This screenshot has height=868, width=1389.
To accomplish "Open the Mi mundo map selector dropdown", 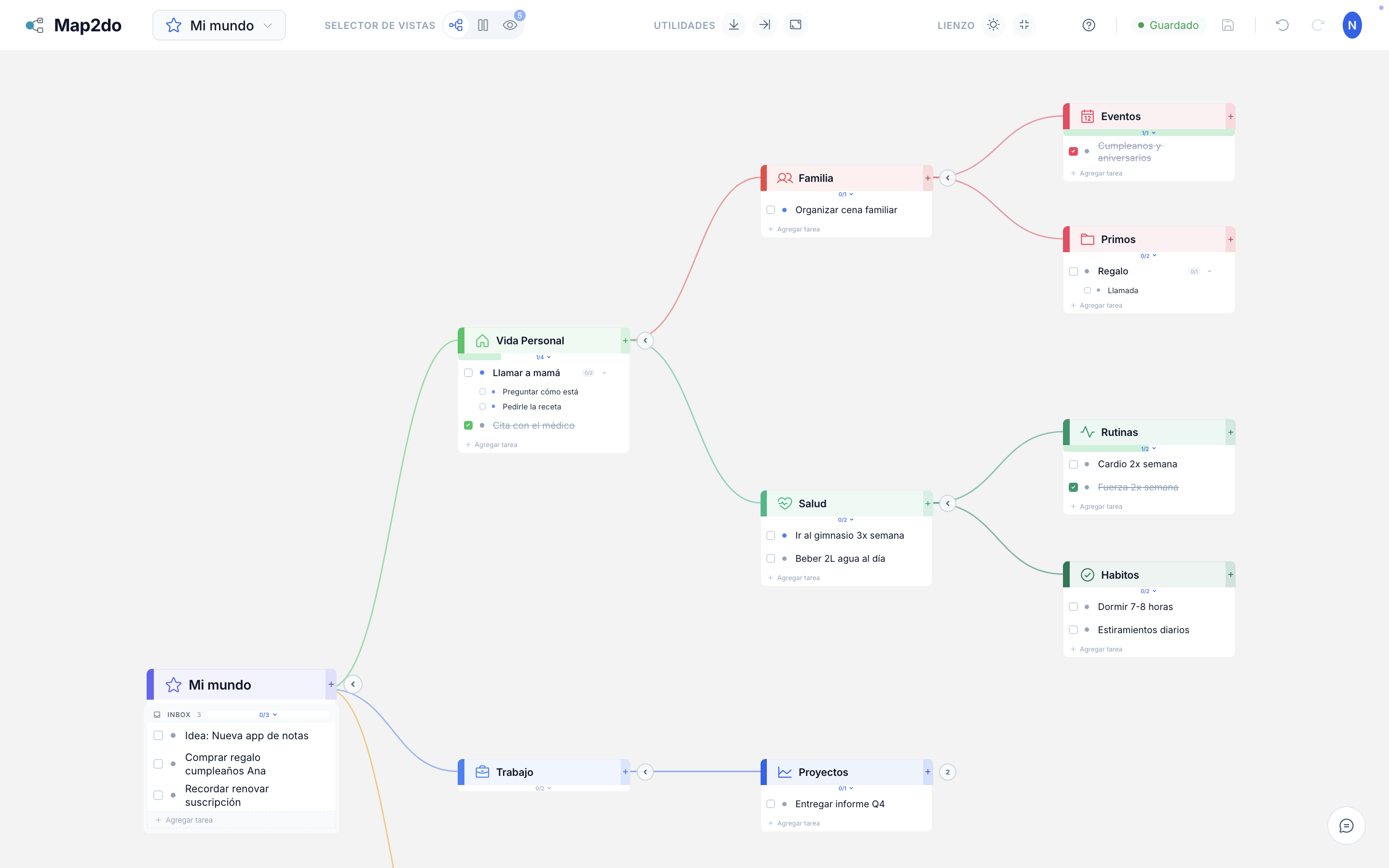I will pyautogui.click(x=219, y=25).
